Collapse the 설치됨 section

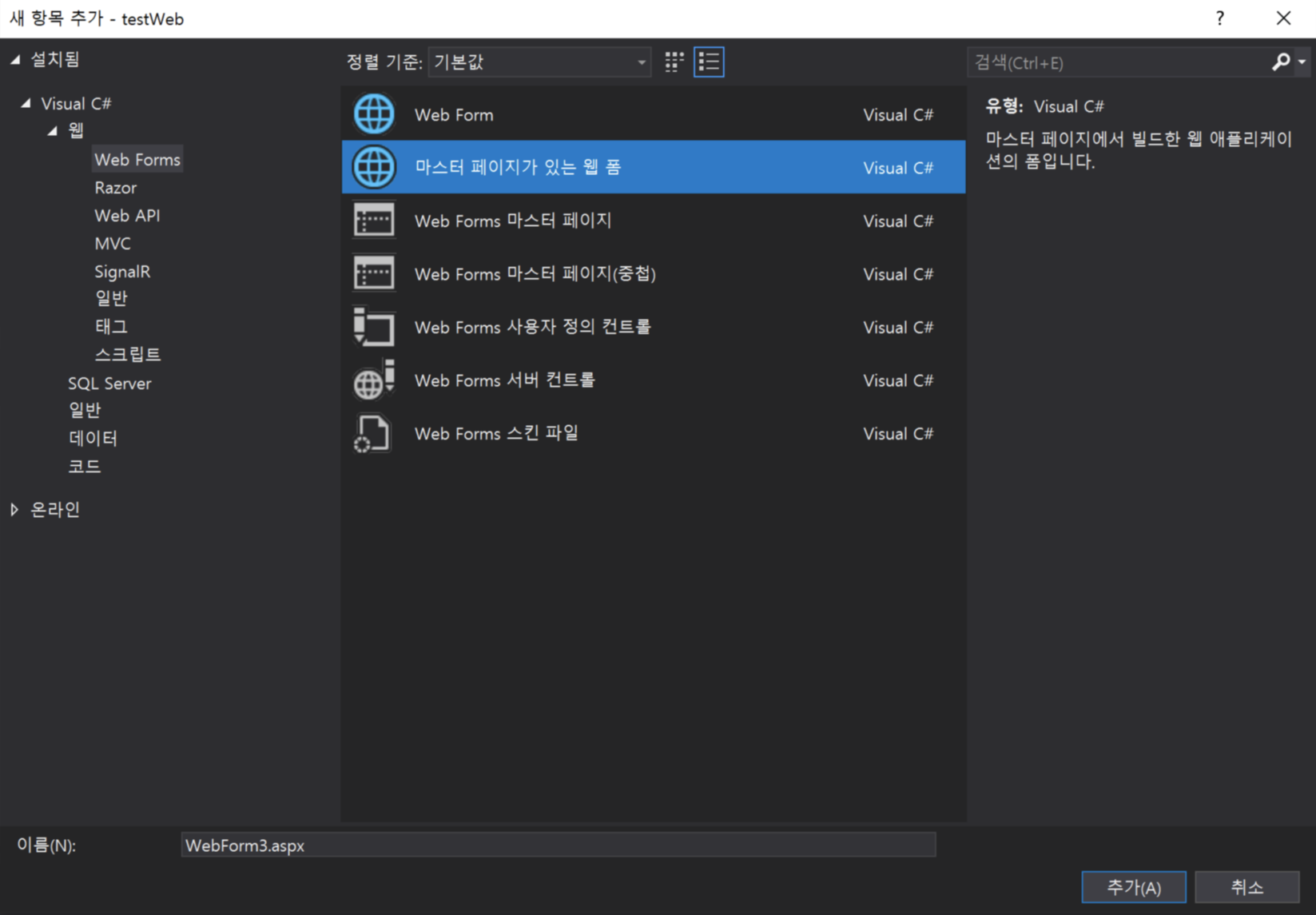15,60
